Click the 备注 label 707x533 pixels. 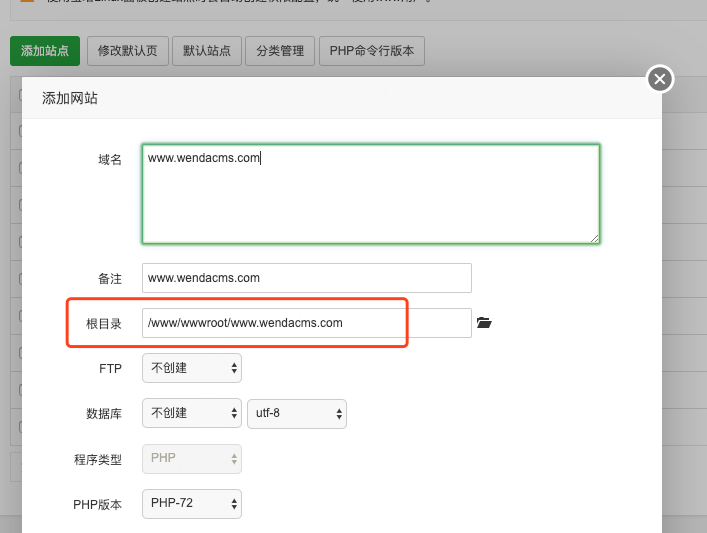[x=110, y=279]
